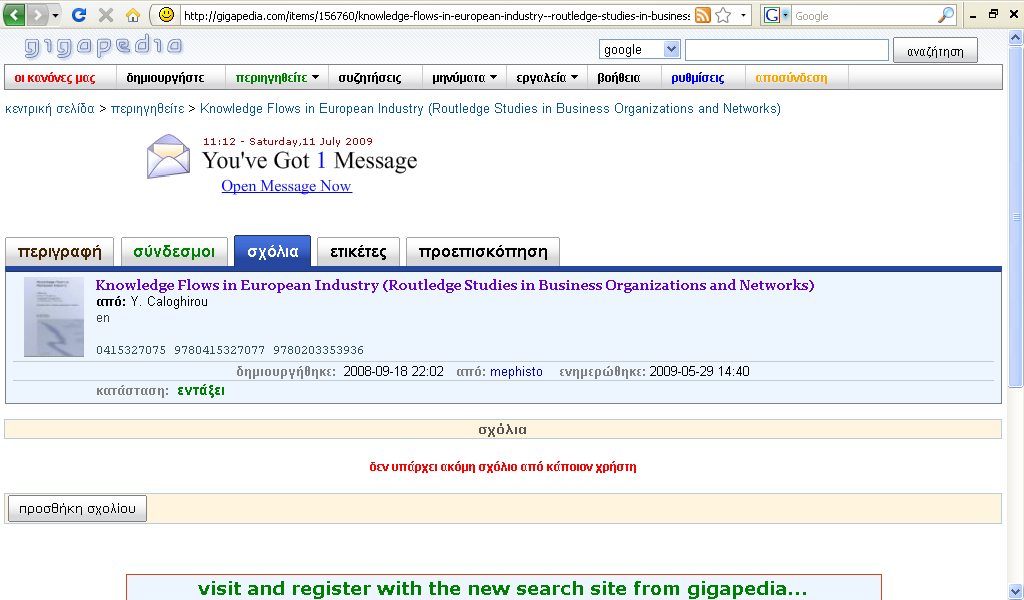Viewport: 1024px width, 600px height.
Task: Open the δημιουργήστε menu item
Action: 165,78
